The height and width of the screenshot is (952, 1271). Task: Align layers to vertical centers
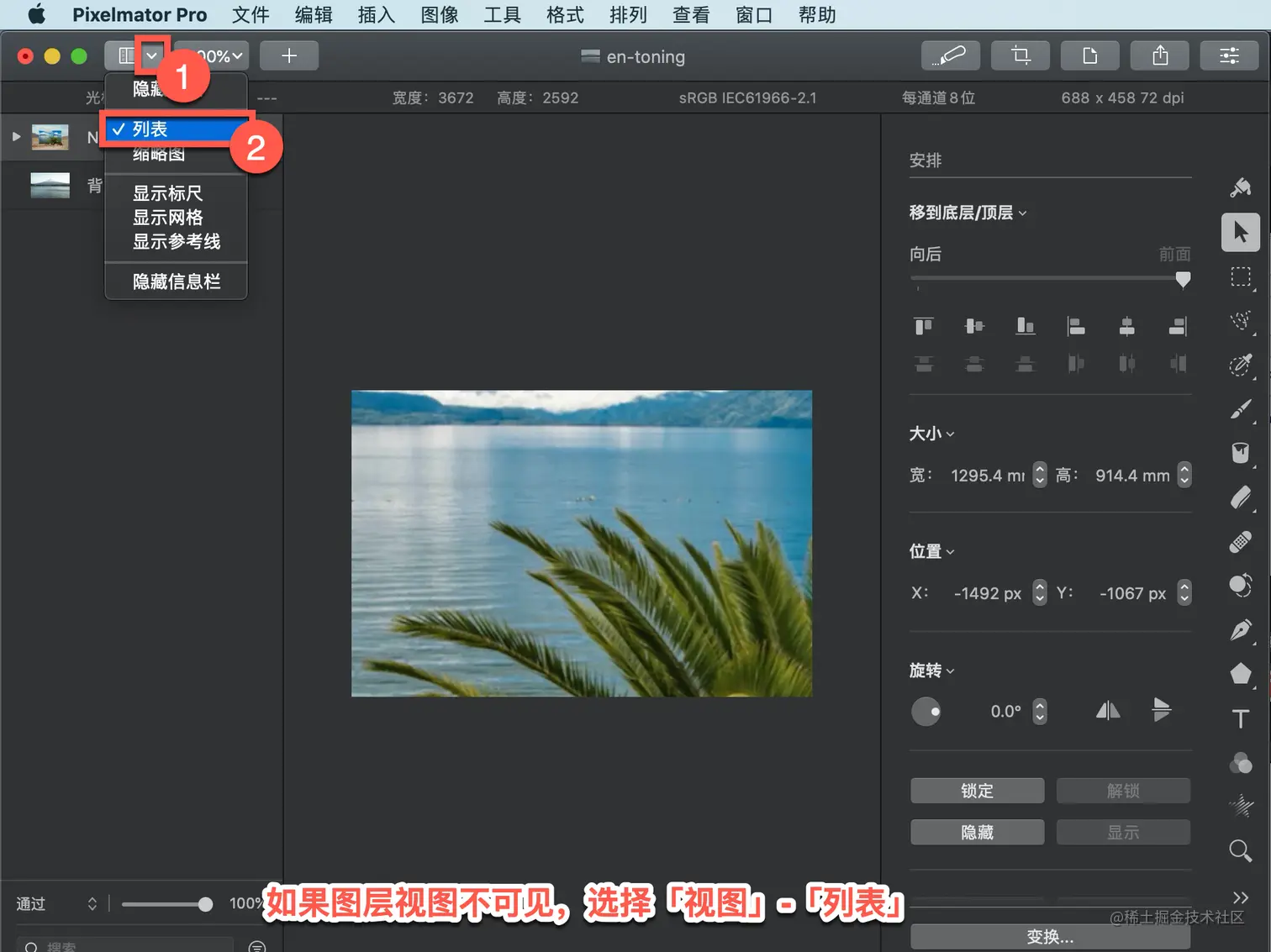click(x=974, y=326)
